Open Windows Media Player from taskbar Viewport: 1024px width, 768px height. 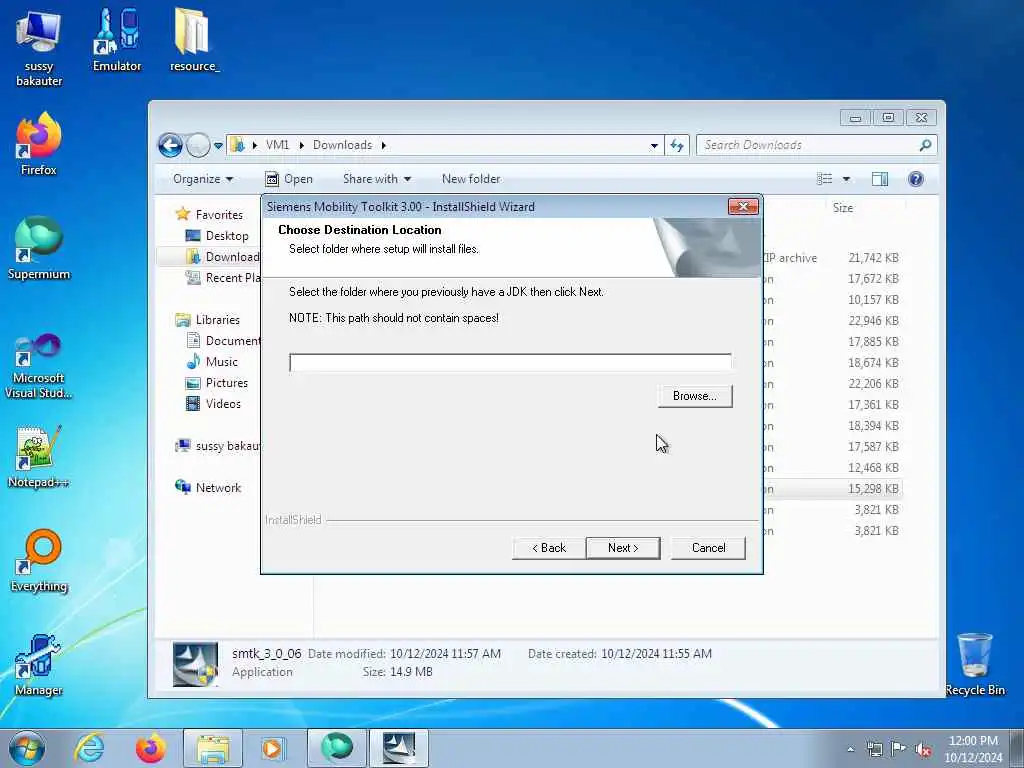point(273,748)
